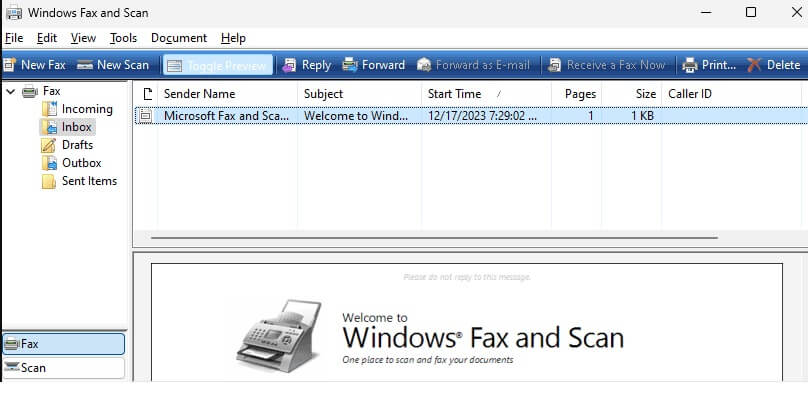The height and width of the screenshot is (396, 808).
Task: Sort by Start Time column header
Action: (x=486, y=94)
